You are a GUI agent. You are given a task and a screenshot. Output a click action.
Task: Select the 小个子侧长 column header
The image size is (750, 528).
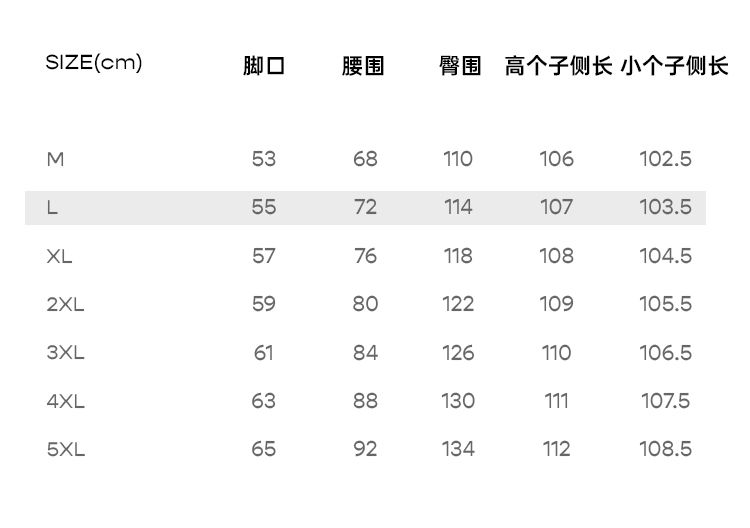(674, 66)
